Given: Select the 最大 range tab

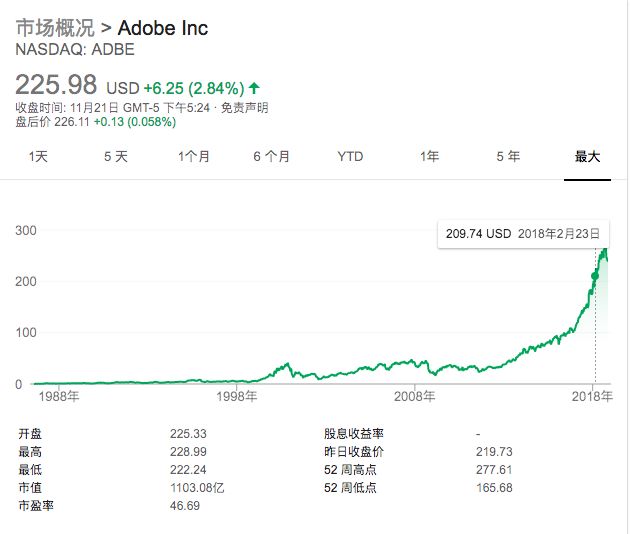Looking at the screenshot, I should 587,156.
